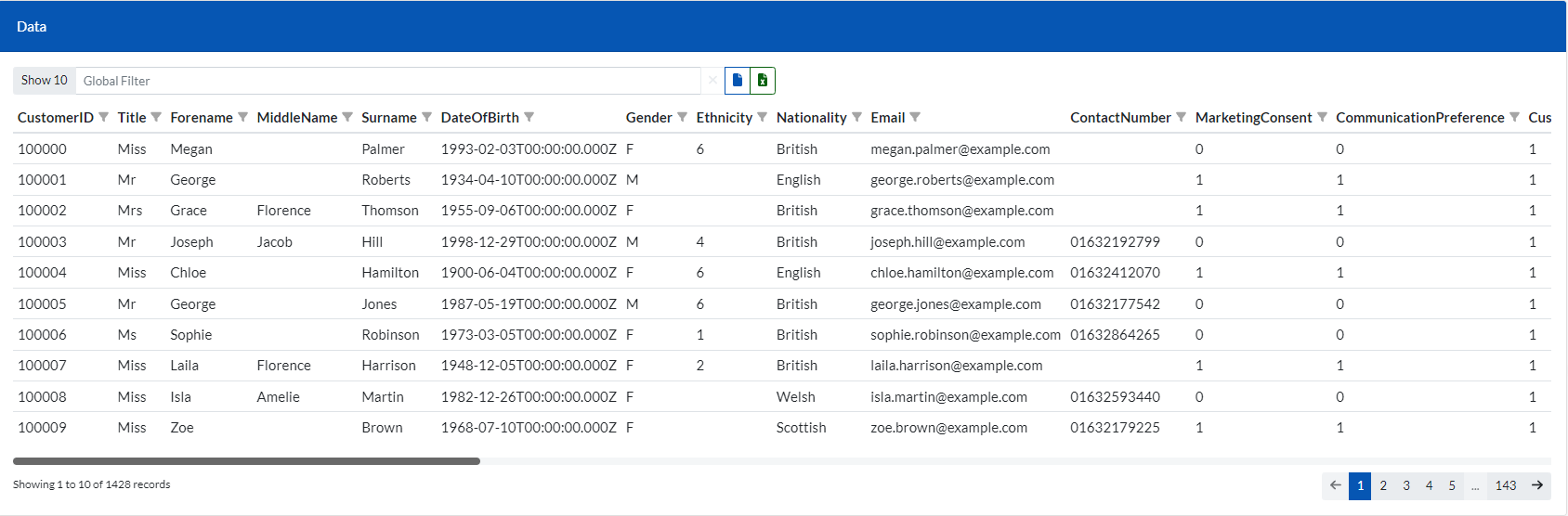Open the CustomerID column filter icon
The width and height of the screenshot is (1568, 516).
tap(104, 117)
